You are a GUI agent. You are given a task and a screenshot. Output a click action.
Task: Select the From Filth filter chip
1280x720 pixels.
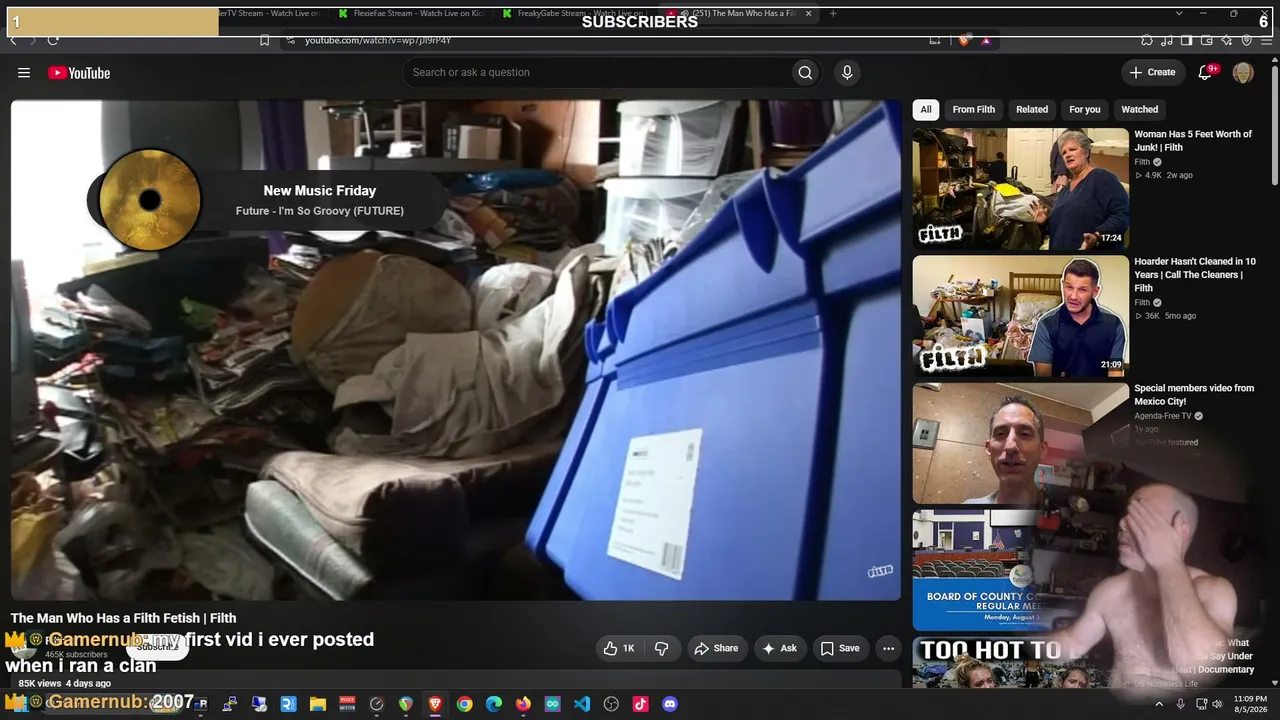tap(974, 109)
